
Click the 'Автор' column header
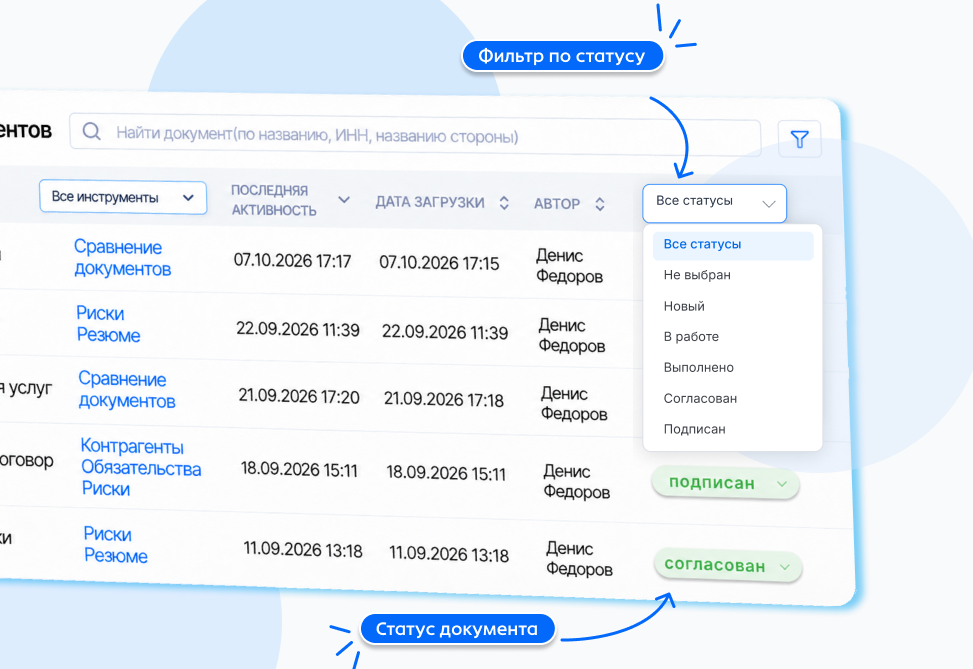(557, 204)
